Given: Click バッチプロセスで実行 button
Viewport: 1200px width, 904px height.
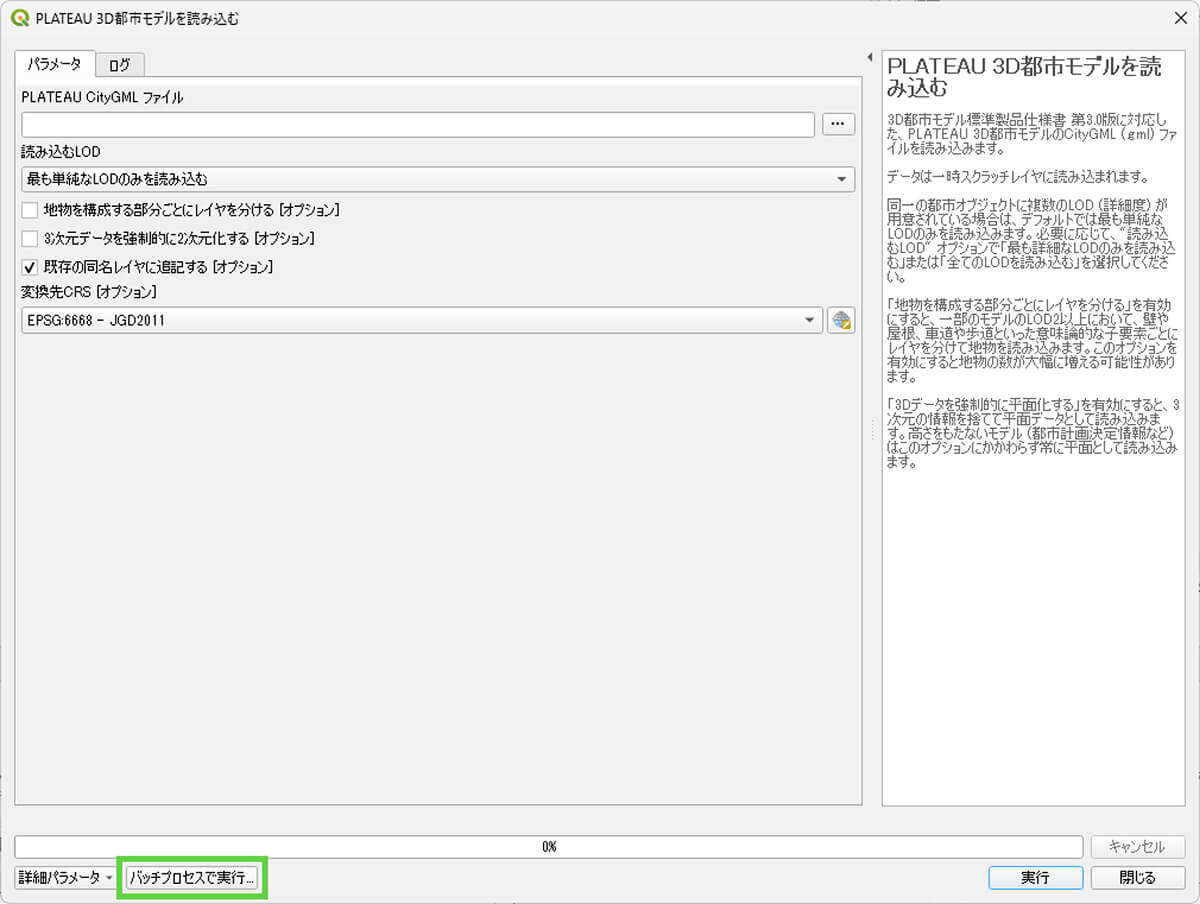Looking at the screenshot, I should (192, 877).
